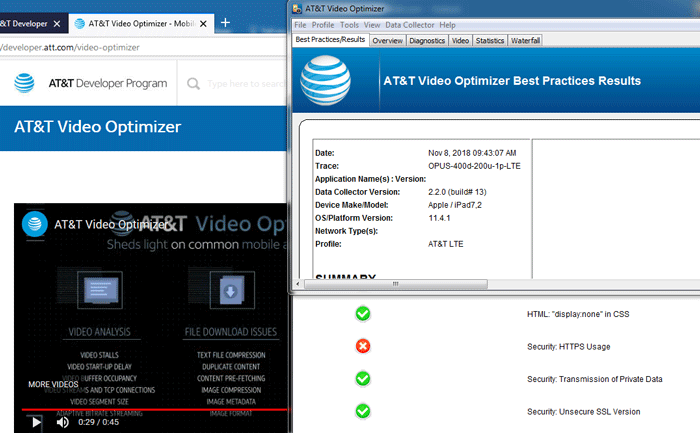This screenshot has width=700, height=433.
Task: Switch to the Waterfall tab
Action: (526, 41)
